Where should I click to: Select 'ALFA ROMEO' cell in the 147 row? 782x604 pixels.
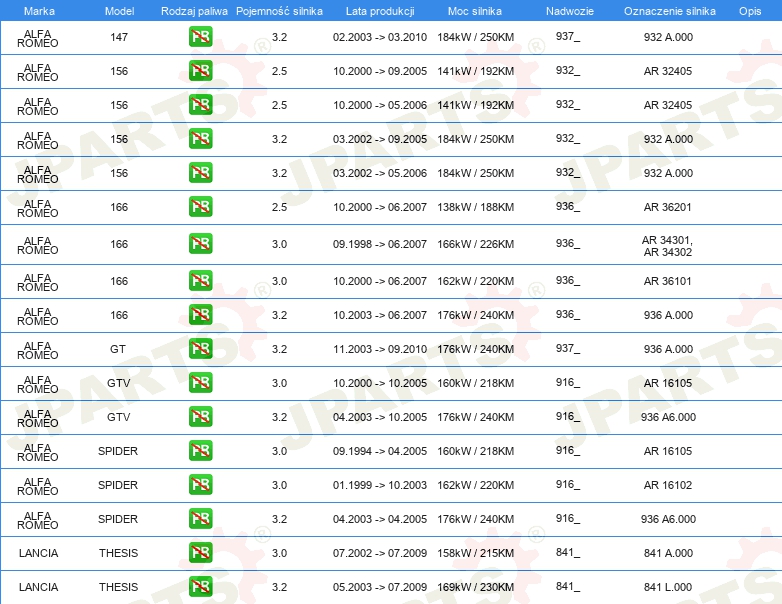coord(38,38)
